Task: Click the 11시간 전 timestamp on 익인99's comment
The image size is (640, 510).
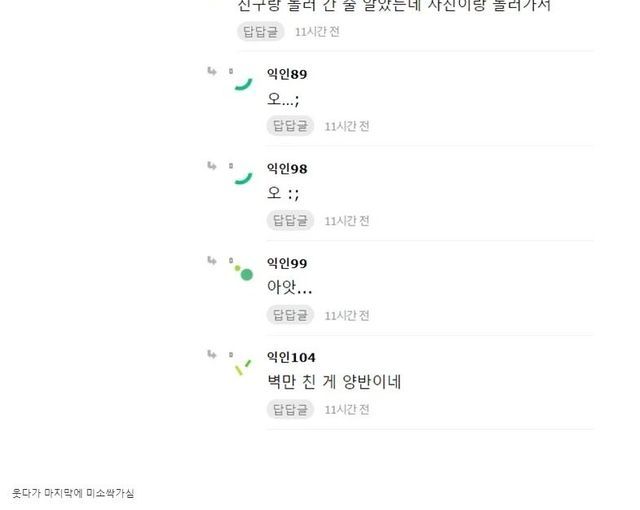Action: tap(347, 316)
